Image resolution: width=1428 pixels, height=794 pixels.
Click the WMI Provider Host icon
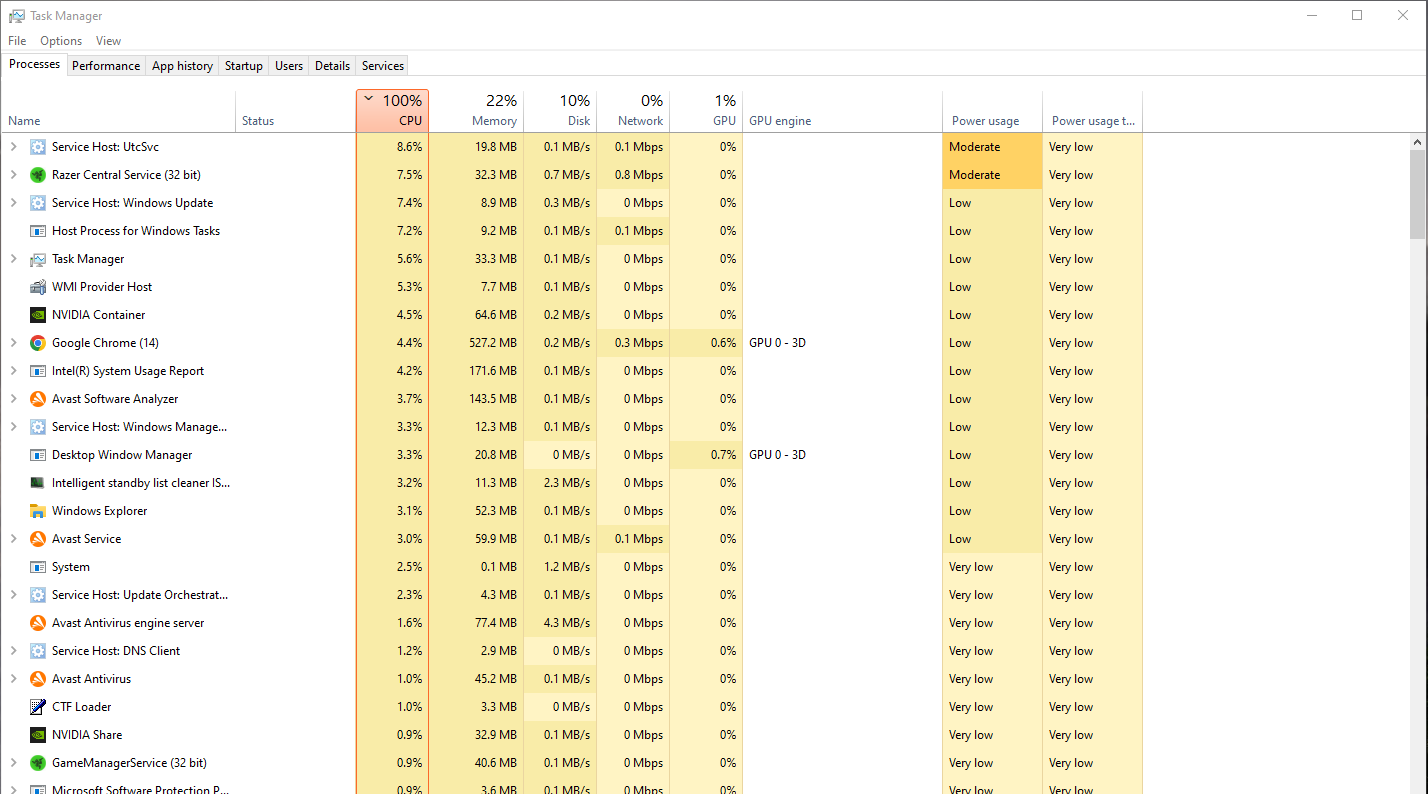point(38,287)
